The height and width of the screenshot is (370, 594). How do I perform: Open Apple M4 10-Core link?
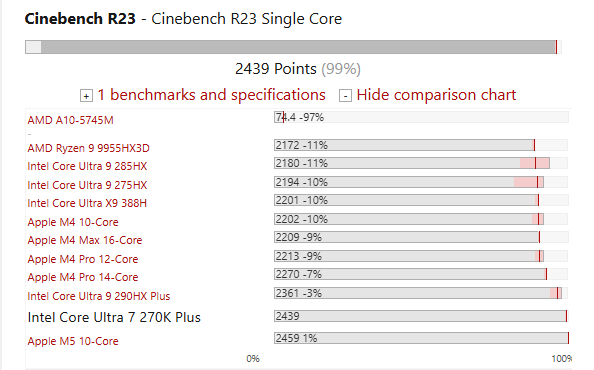(x=73, y=222)
